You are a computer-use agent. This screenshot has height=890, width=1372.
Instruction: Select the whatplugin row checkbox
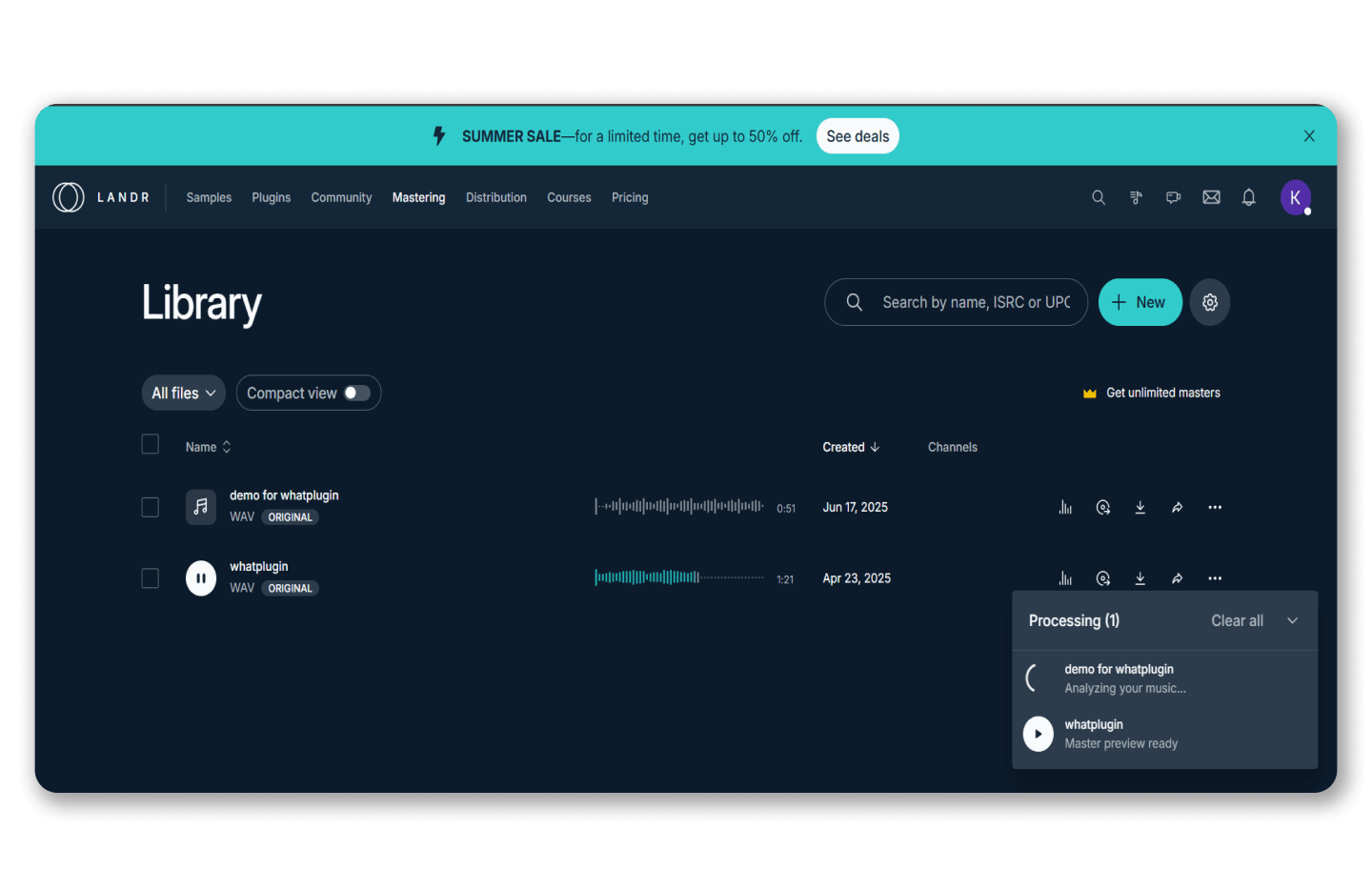tap(151, 578)
